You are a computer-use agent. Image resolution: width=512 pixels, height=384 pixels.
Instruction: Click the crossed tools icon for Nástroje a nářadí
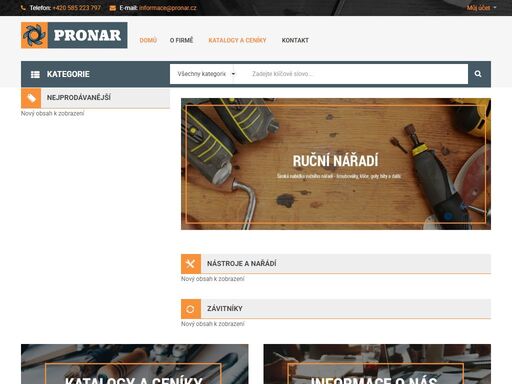191,264
